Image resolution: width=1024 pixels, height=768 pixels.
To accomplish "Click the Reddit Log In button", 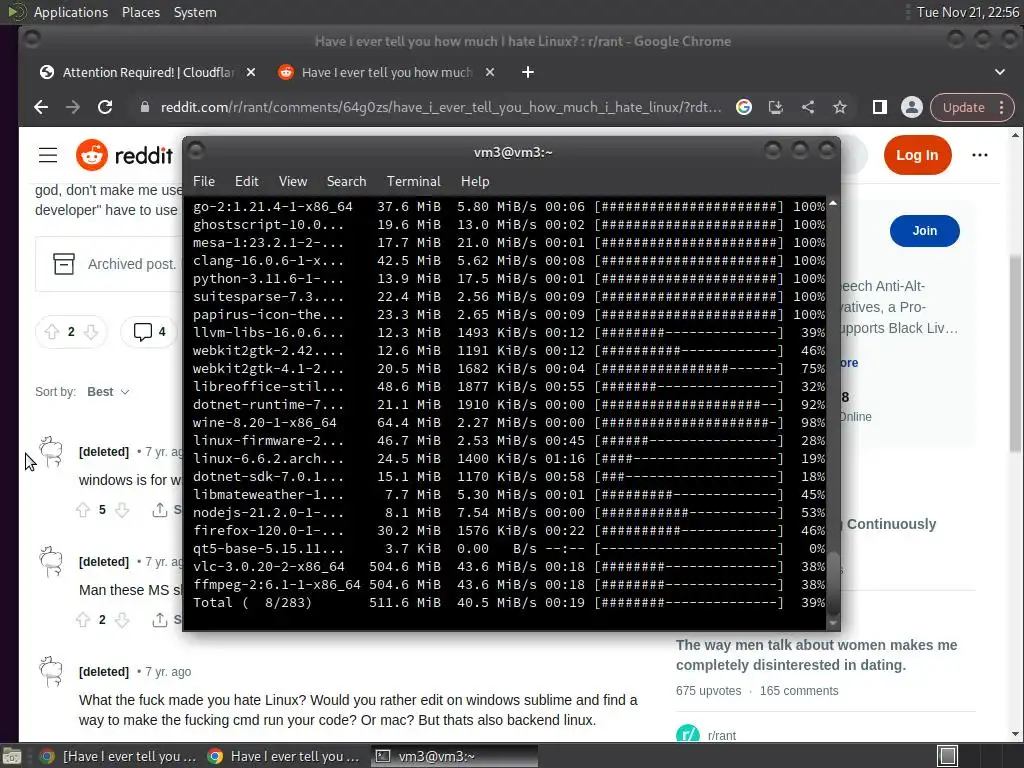I will tap(918, 155).
